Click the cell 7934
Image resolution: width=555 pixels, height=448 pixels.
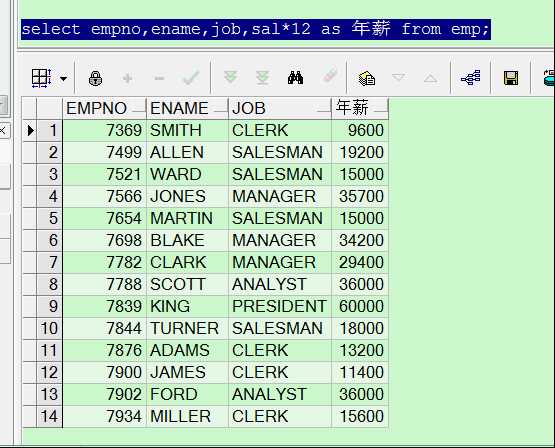(104, 416)
